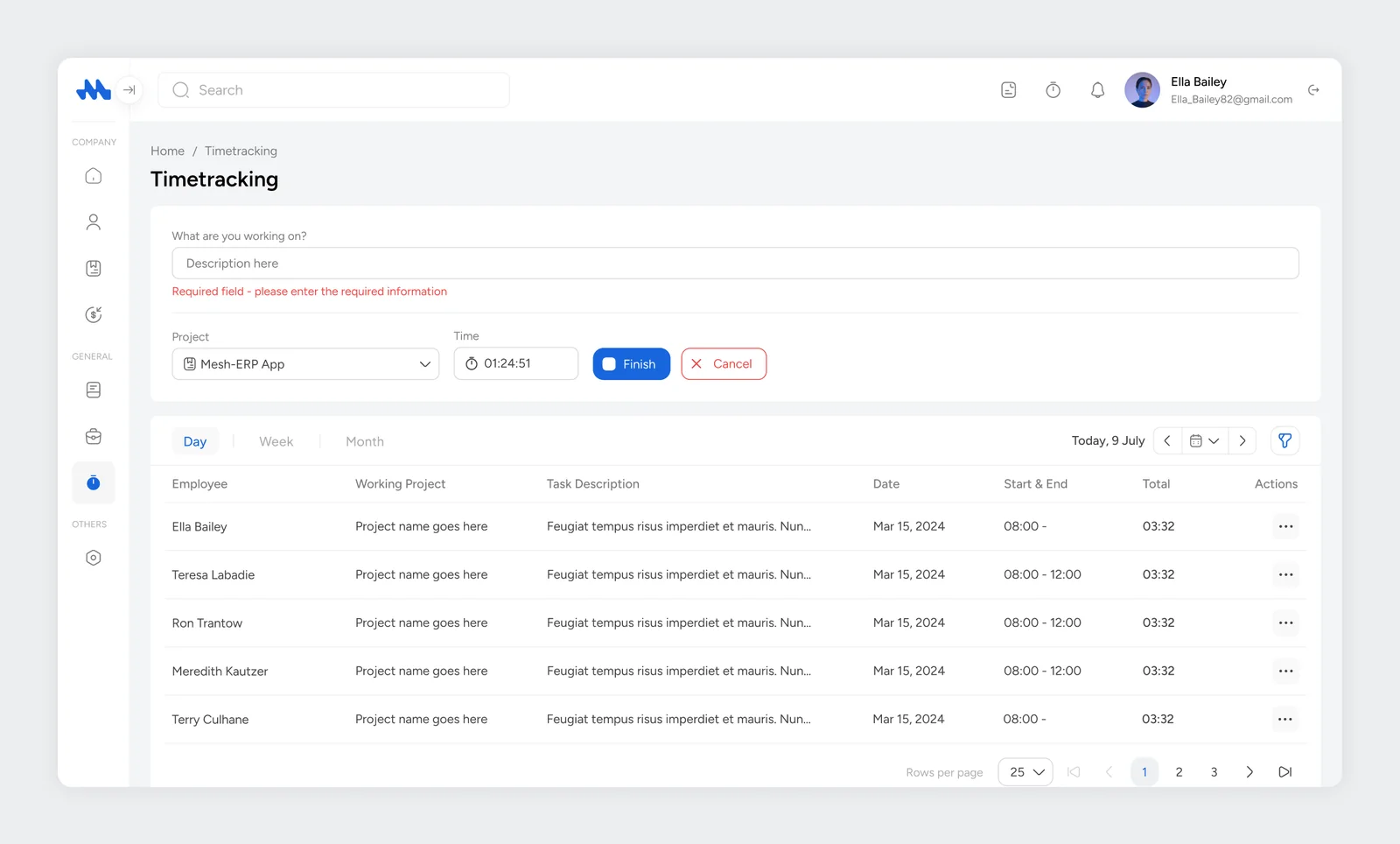Screen dimensions: 1400x844
Task: Click the logout icon next to profile
Action: 1313,90
